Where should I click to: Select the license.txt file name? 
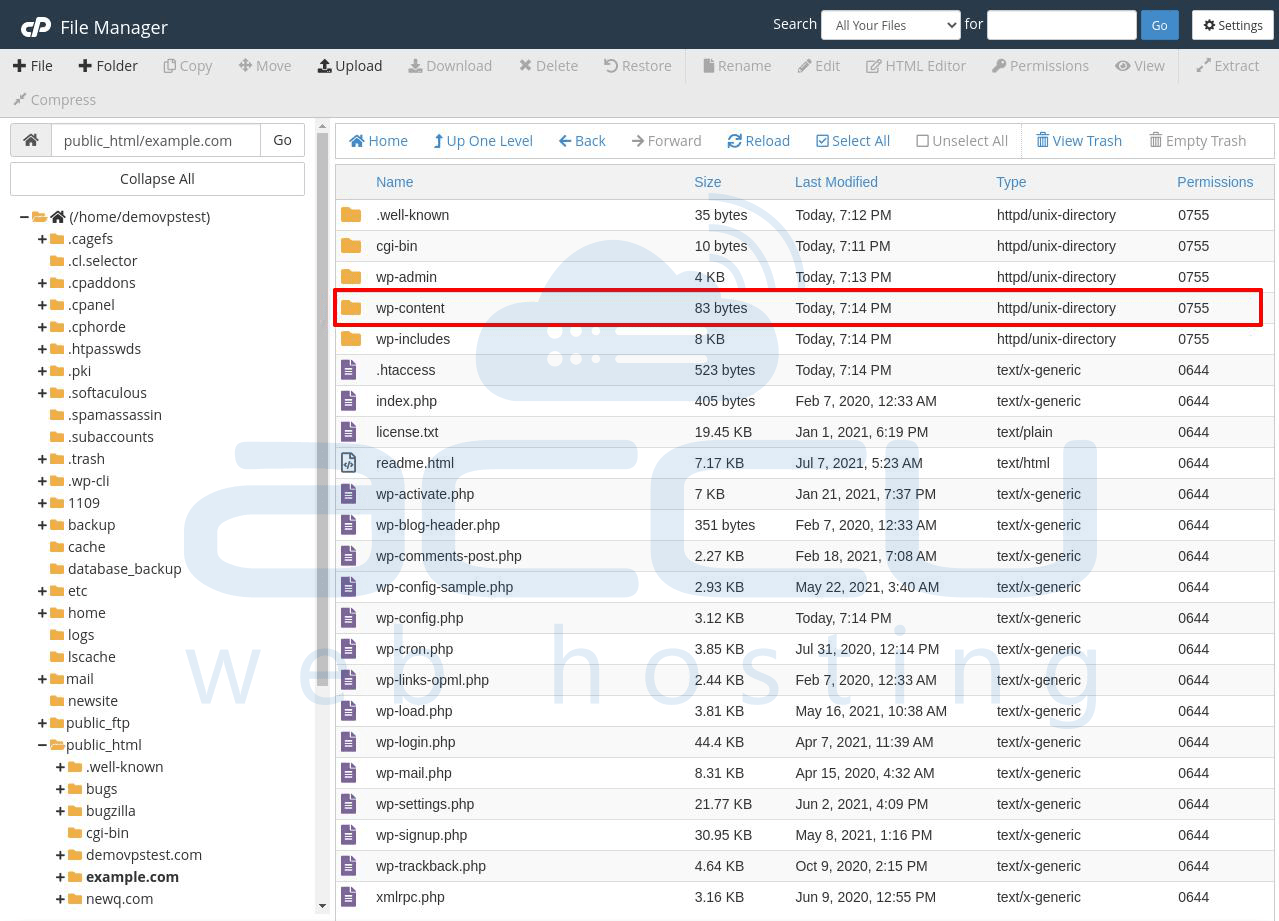(407, 432)
